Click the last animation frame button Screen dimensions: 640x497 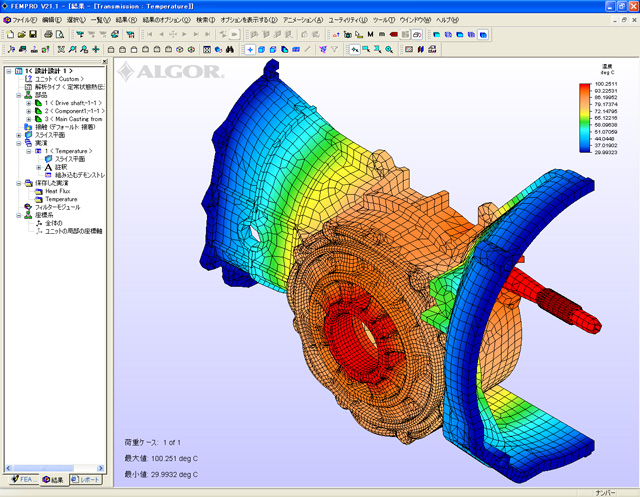coord(208,35)
